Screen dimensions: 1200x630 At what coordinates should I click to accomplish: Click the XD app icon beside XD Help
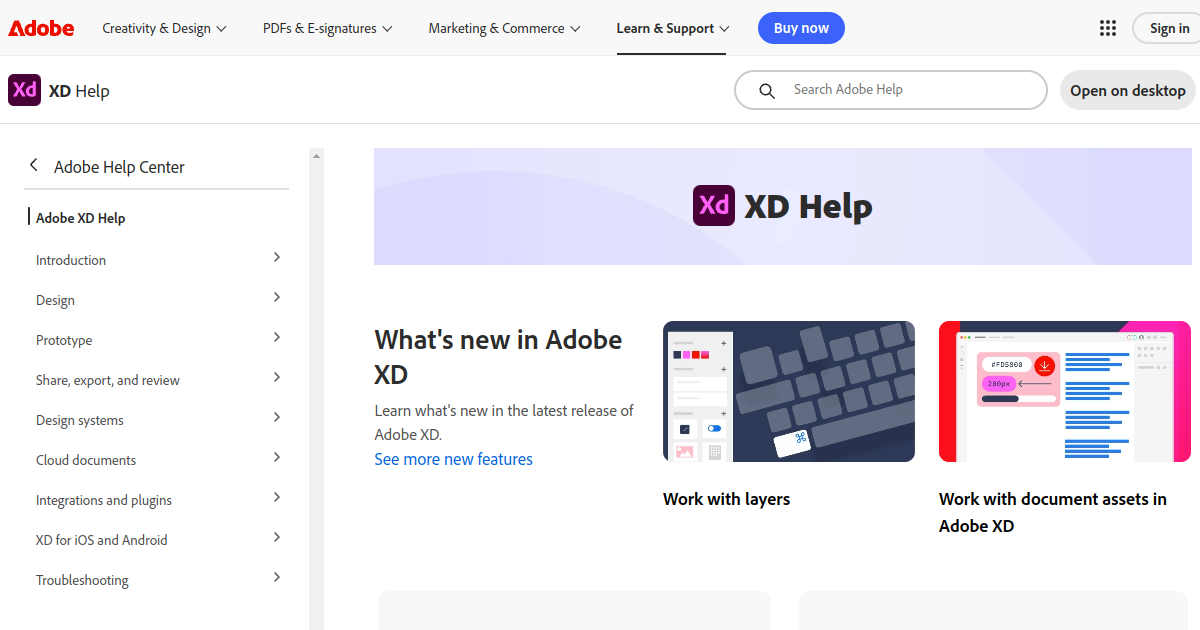click(25, 90)
